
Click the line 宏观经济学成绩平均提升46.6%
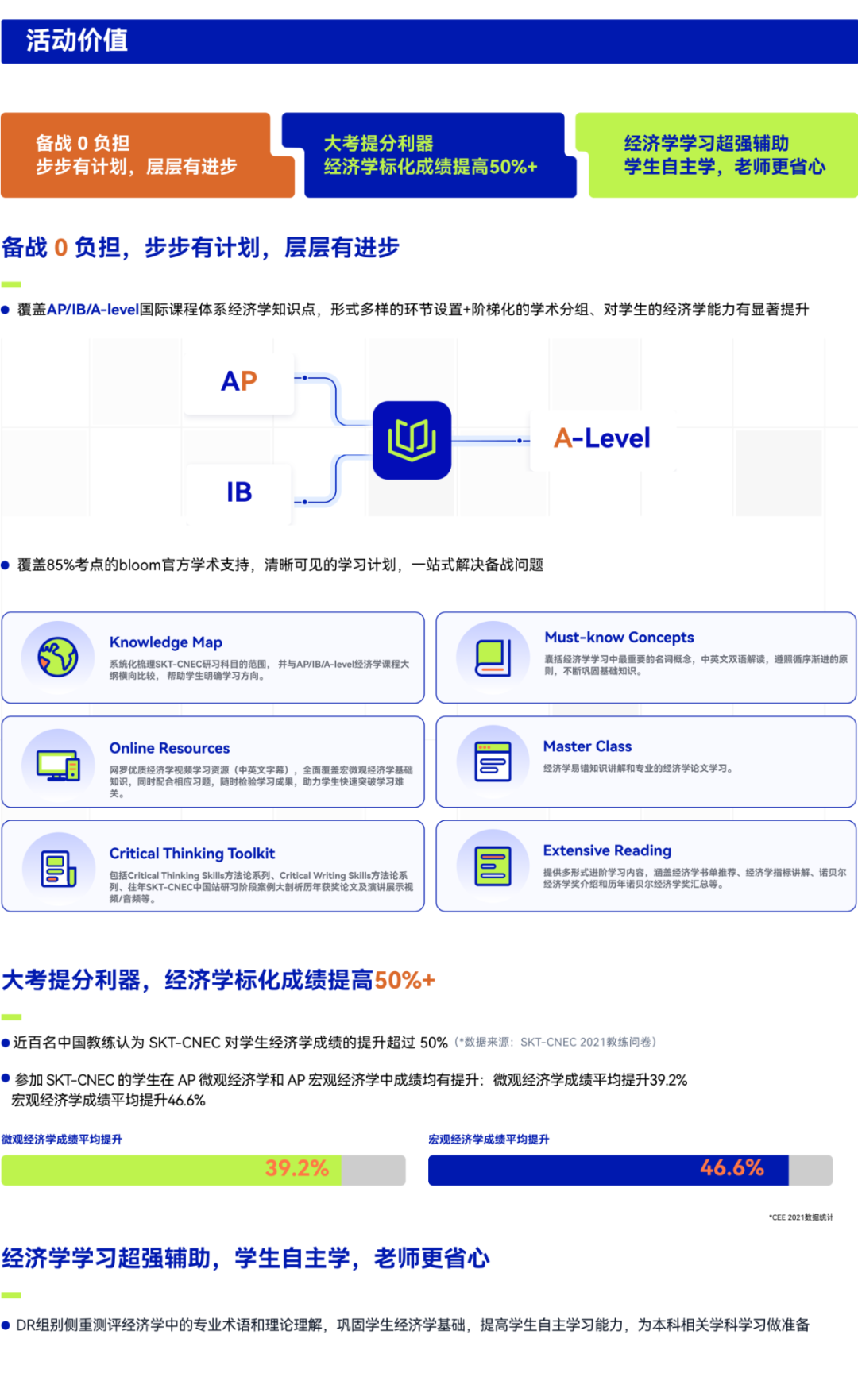tap(108, 1101)
